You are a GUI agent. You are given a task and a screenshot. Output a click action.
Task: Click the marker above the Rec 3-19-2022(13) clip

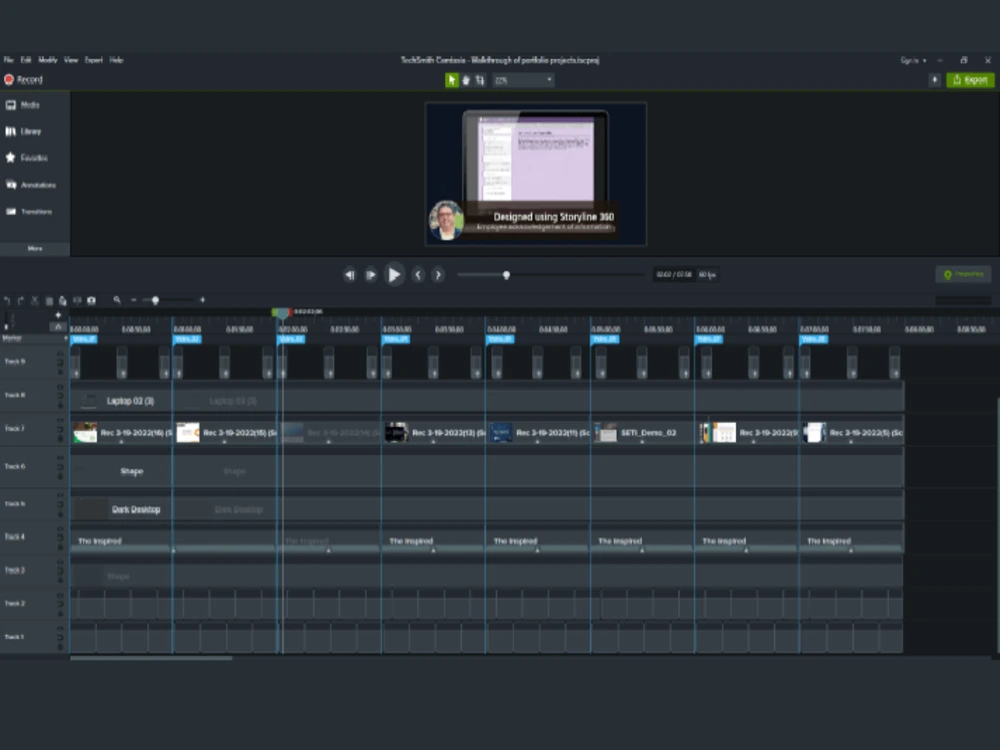[395, 339]
